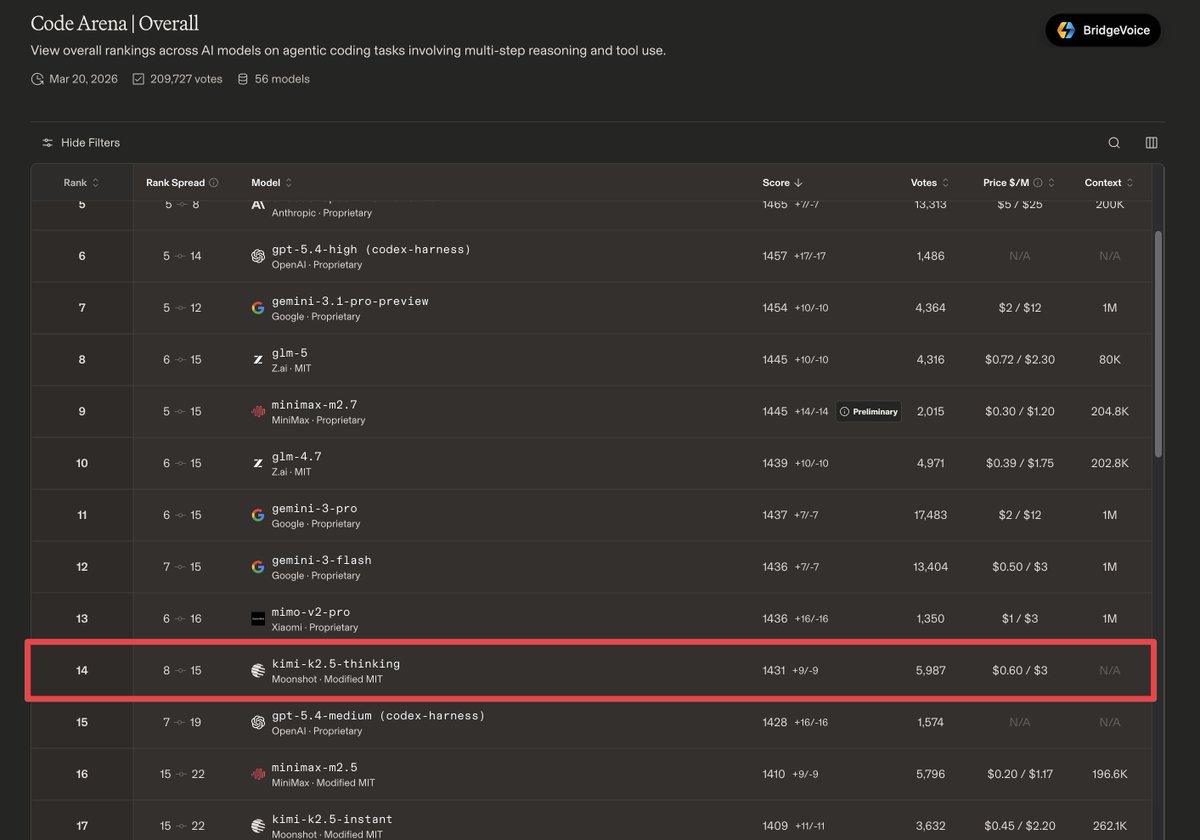The image size is (1200, 840).
Task: Open gemini-3-flash model link
Action: tap(322, 560)
